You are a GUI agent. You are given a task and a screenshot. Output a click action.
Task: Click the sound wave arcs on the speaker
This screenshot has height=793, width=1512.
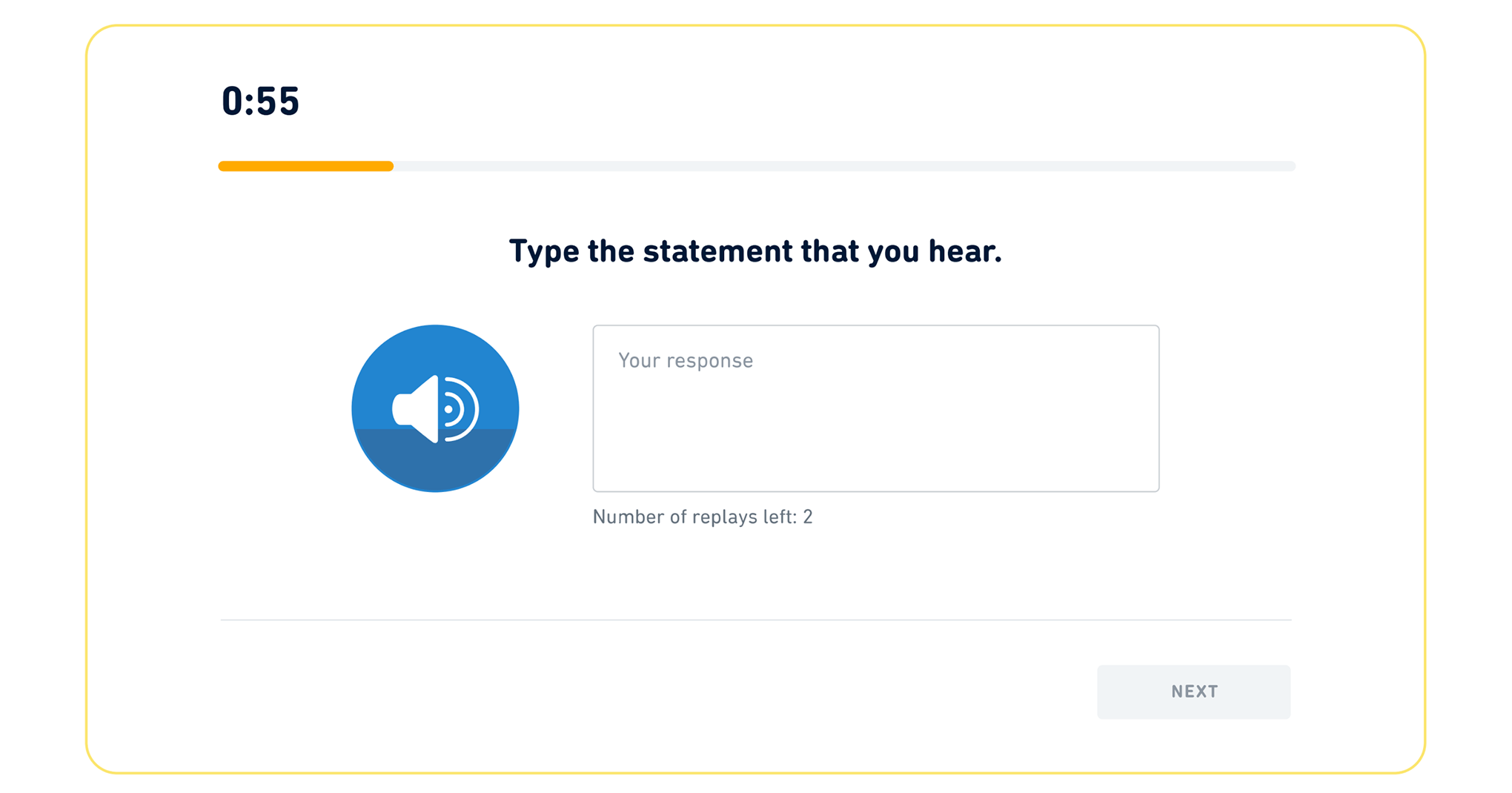pos(462,409)
